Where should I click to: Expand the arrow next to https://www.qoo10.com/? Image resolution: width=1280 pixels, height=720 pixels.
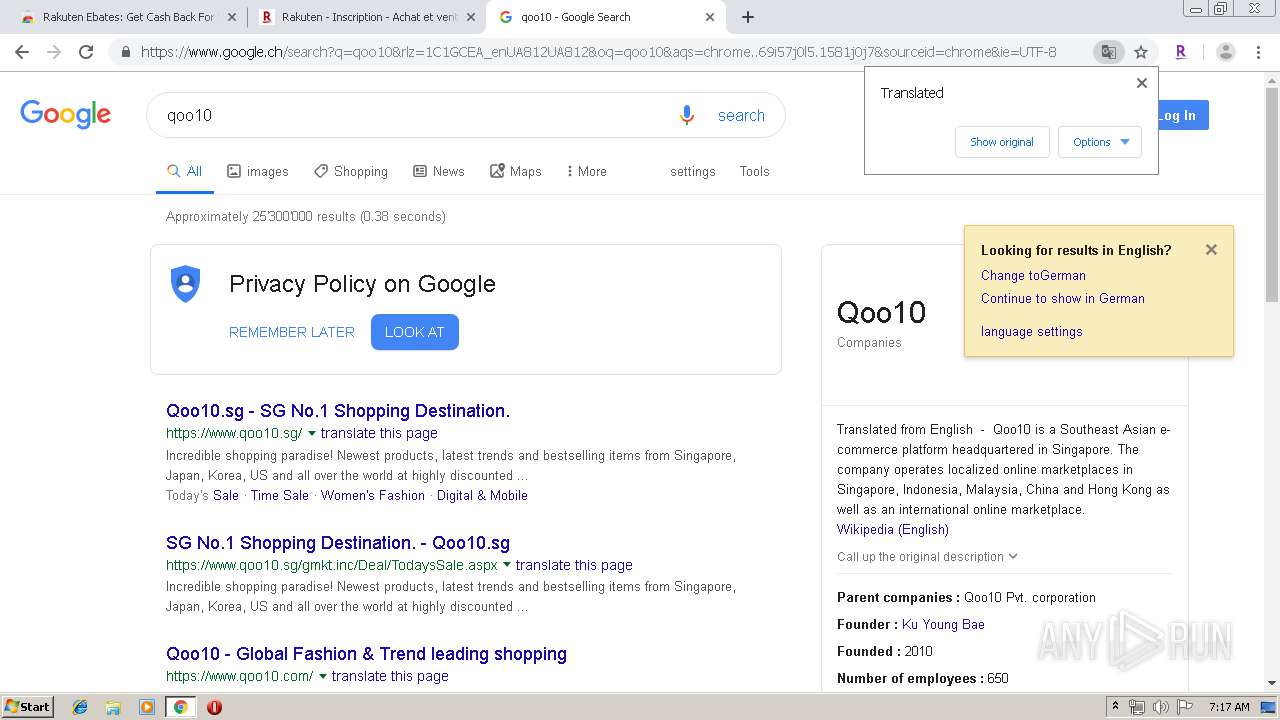pyautogui.click(x=323, y=677)
